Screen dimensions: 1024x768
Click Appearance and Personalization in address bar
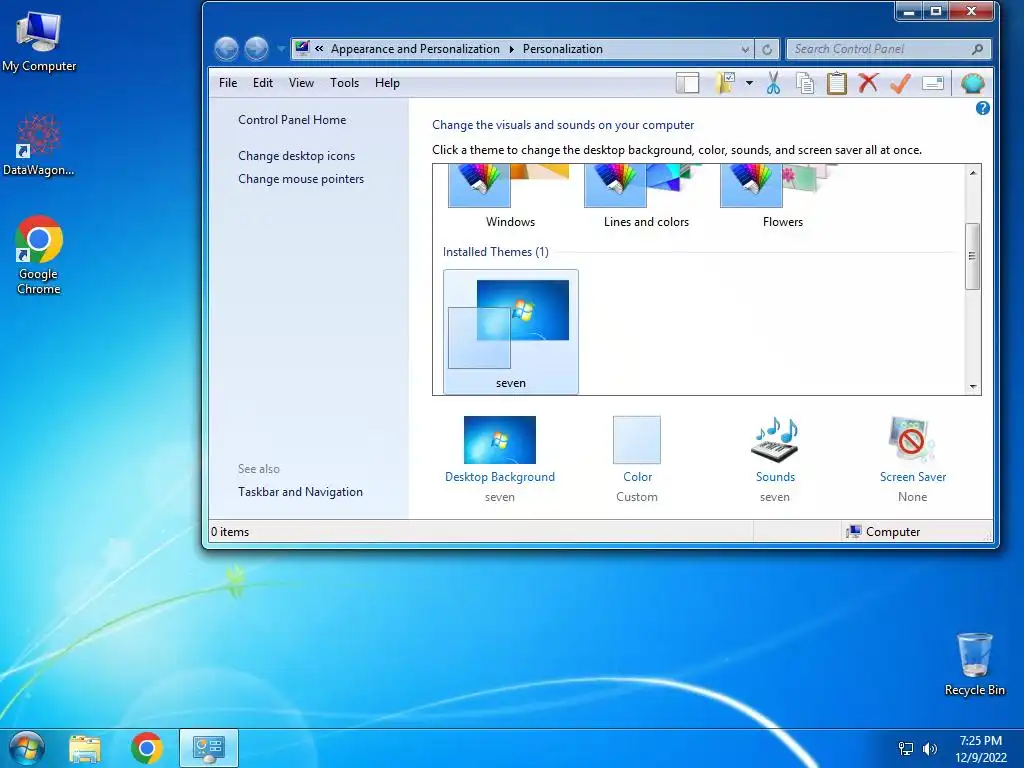tap(415, 49)
